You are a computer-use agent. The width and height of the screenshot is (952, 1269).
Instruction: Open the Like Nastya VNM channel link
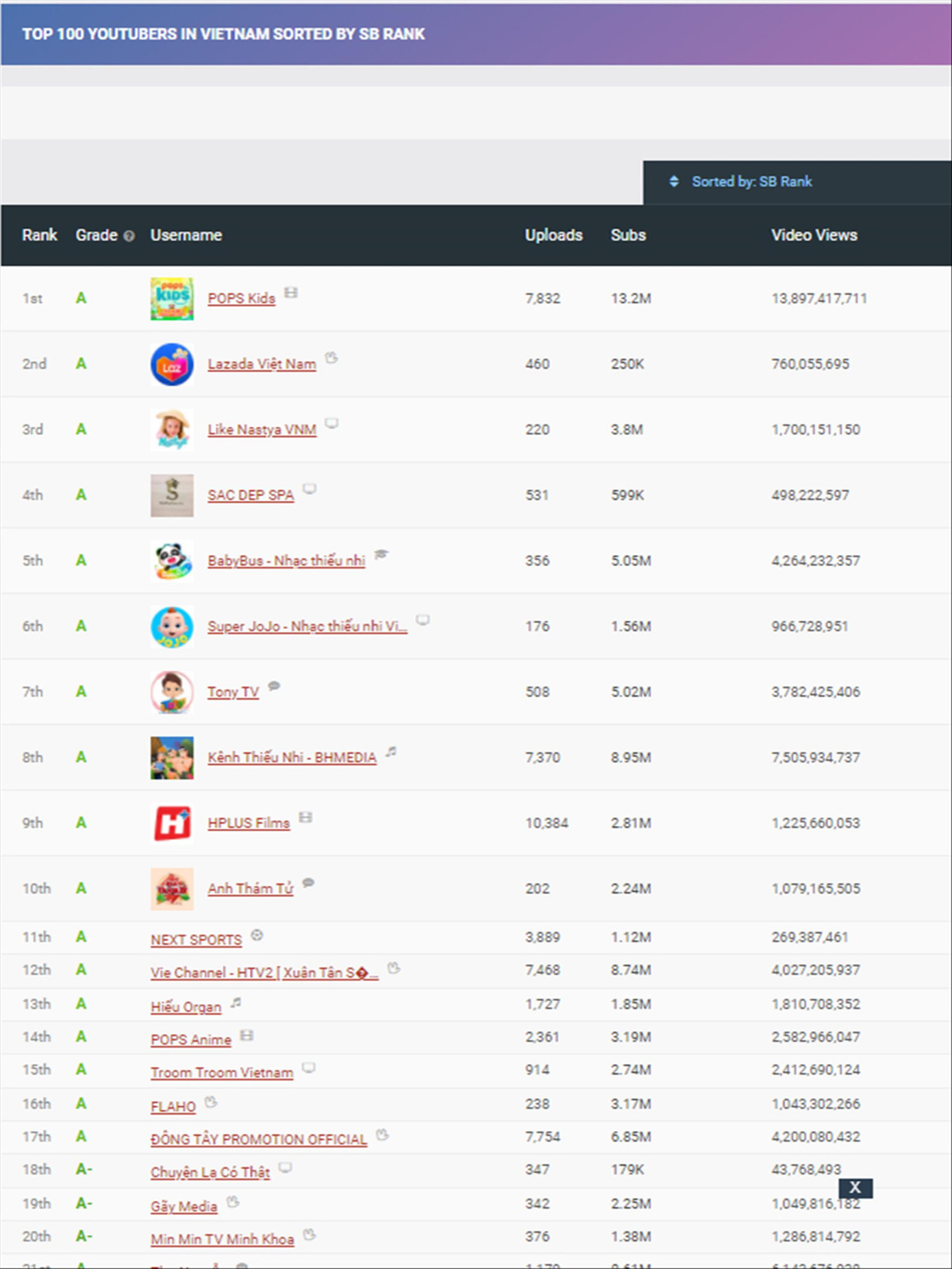tap(262, 430)
